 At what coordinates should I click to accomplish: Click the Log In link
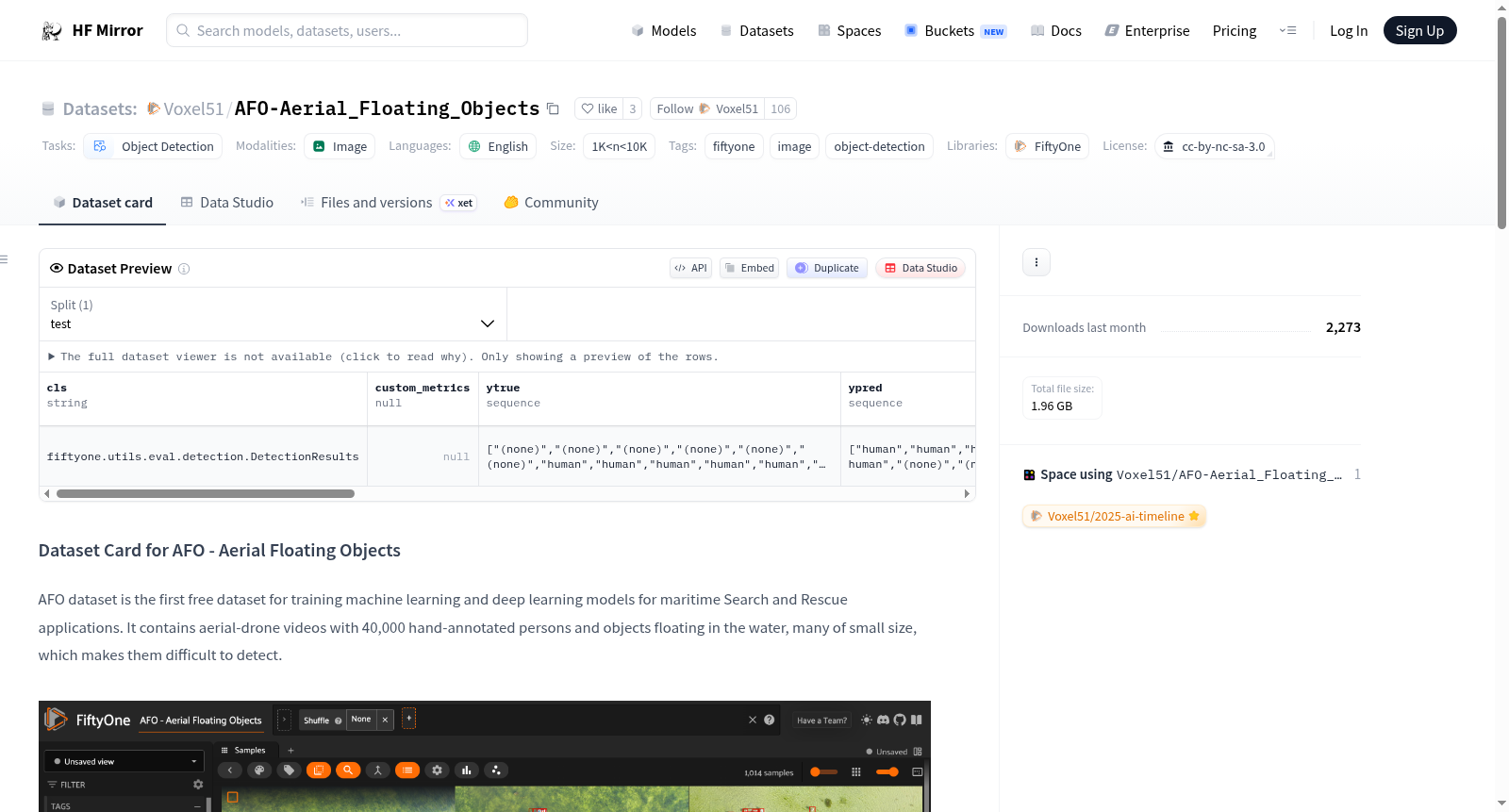point(1349,30)
